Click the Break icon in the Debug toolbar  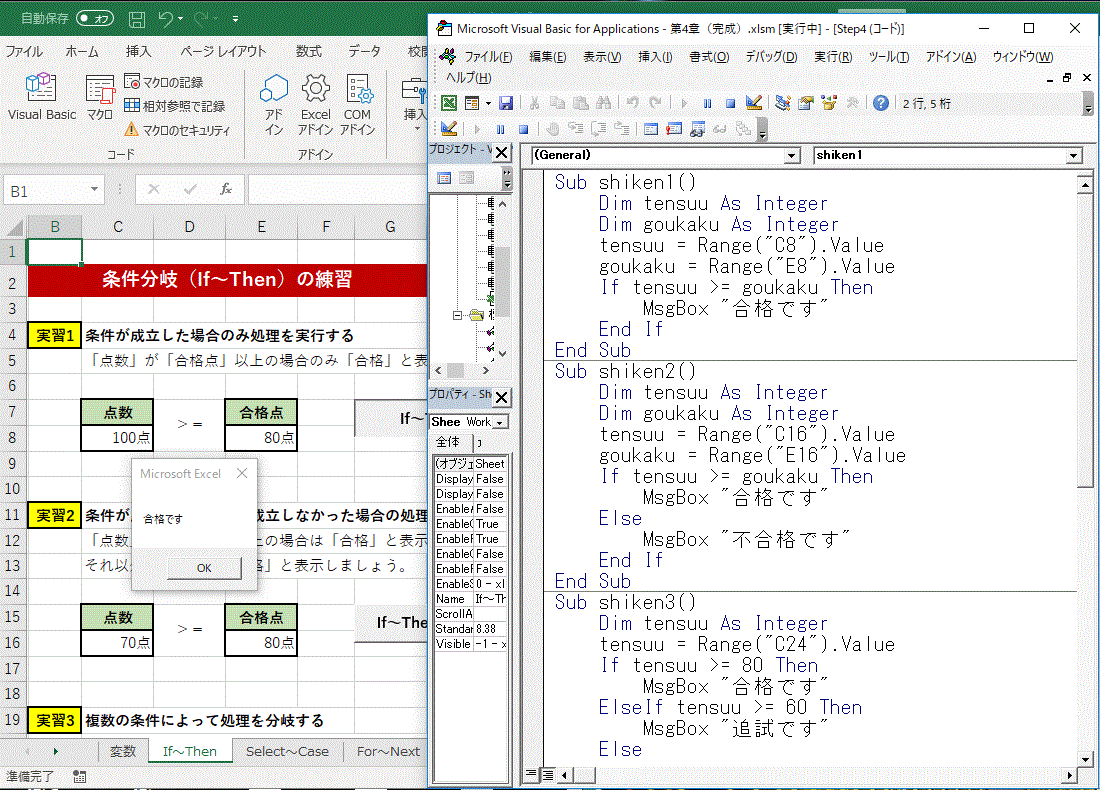500,129
